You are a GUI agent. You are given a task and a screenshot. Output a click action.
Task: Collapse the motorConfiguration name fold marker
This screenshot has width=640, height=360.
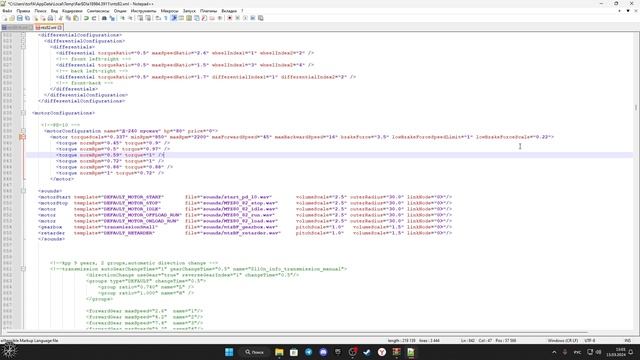point(23,131)
